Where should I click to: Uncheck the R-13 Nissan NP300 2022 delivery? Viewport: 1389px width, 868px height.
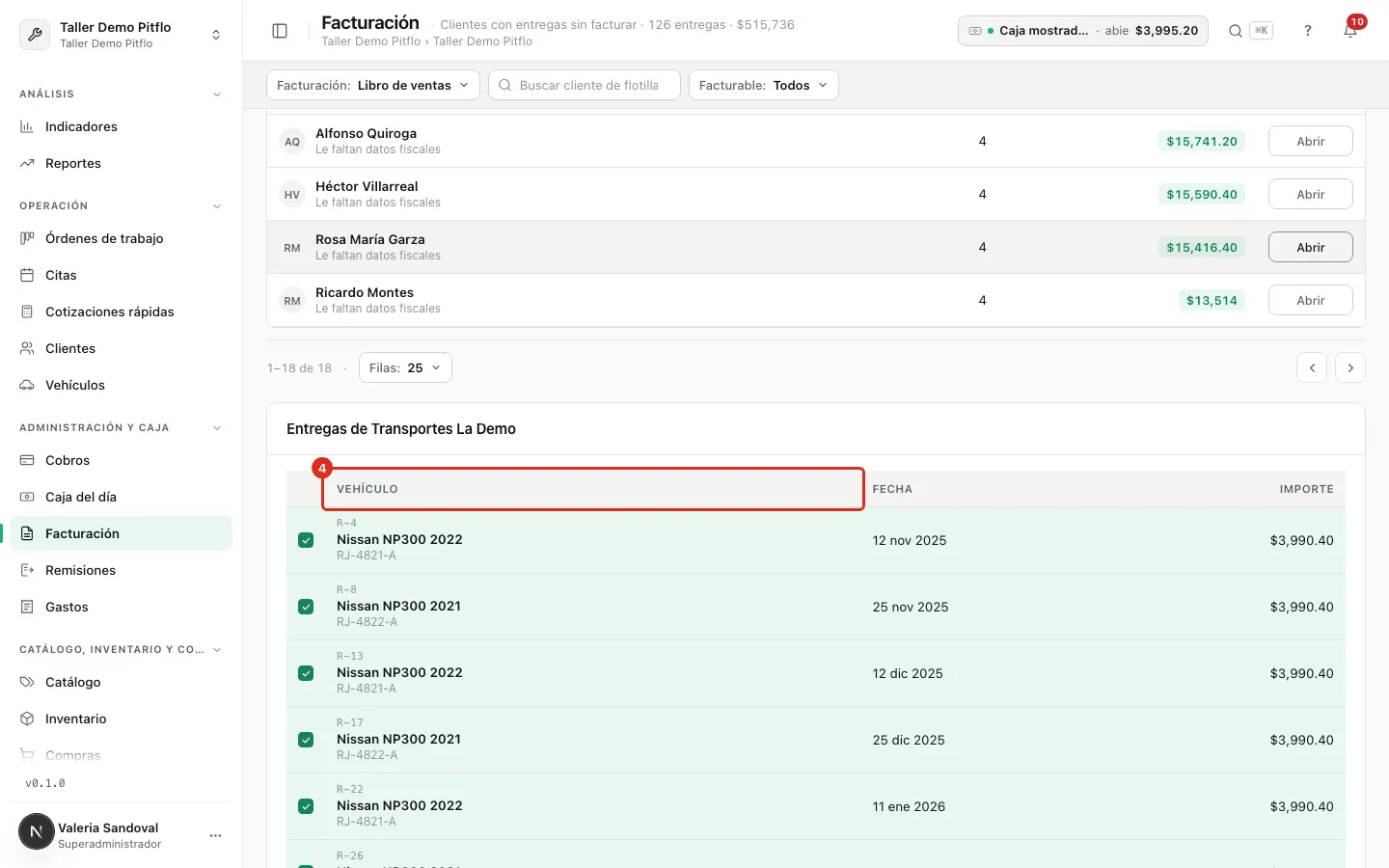tap(306, 673)
